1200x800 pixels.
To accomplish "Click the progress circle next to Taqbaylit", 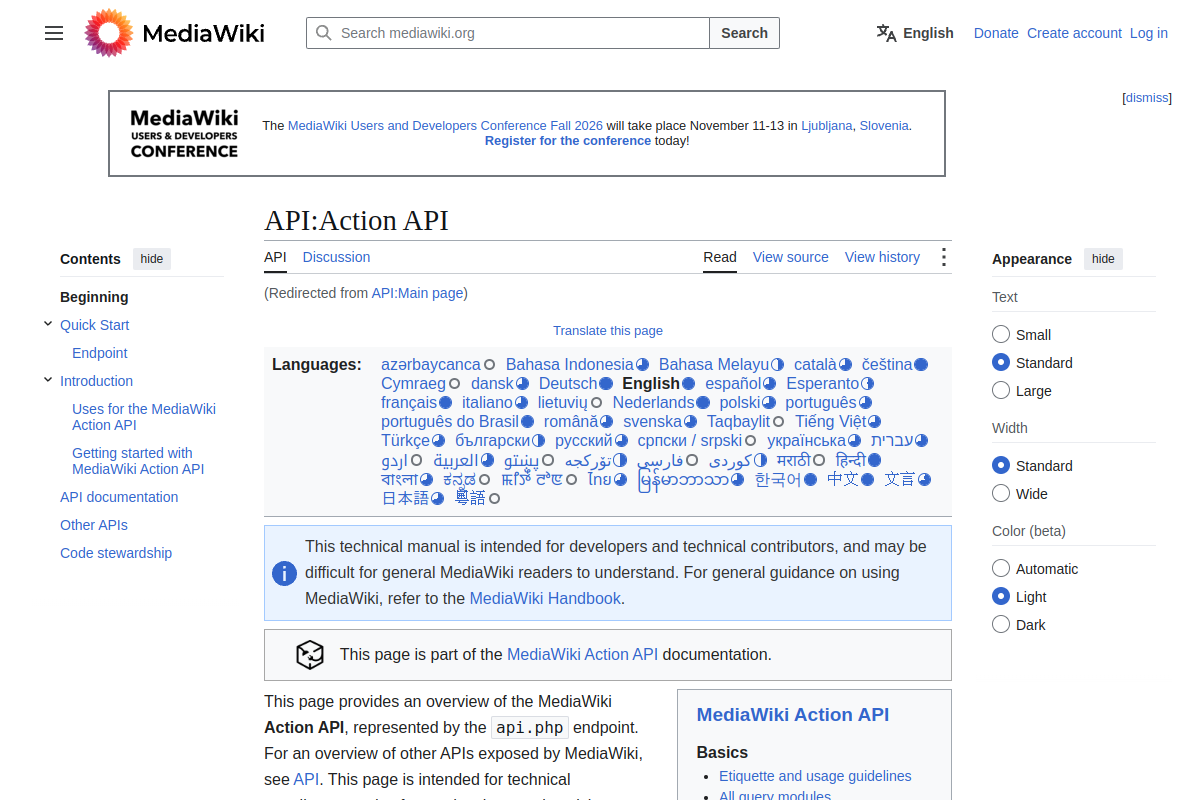I will point(778,422).
